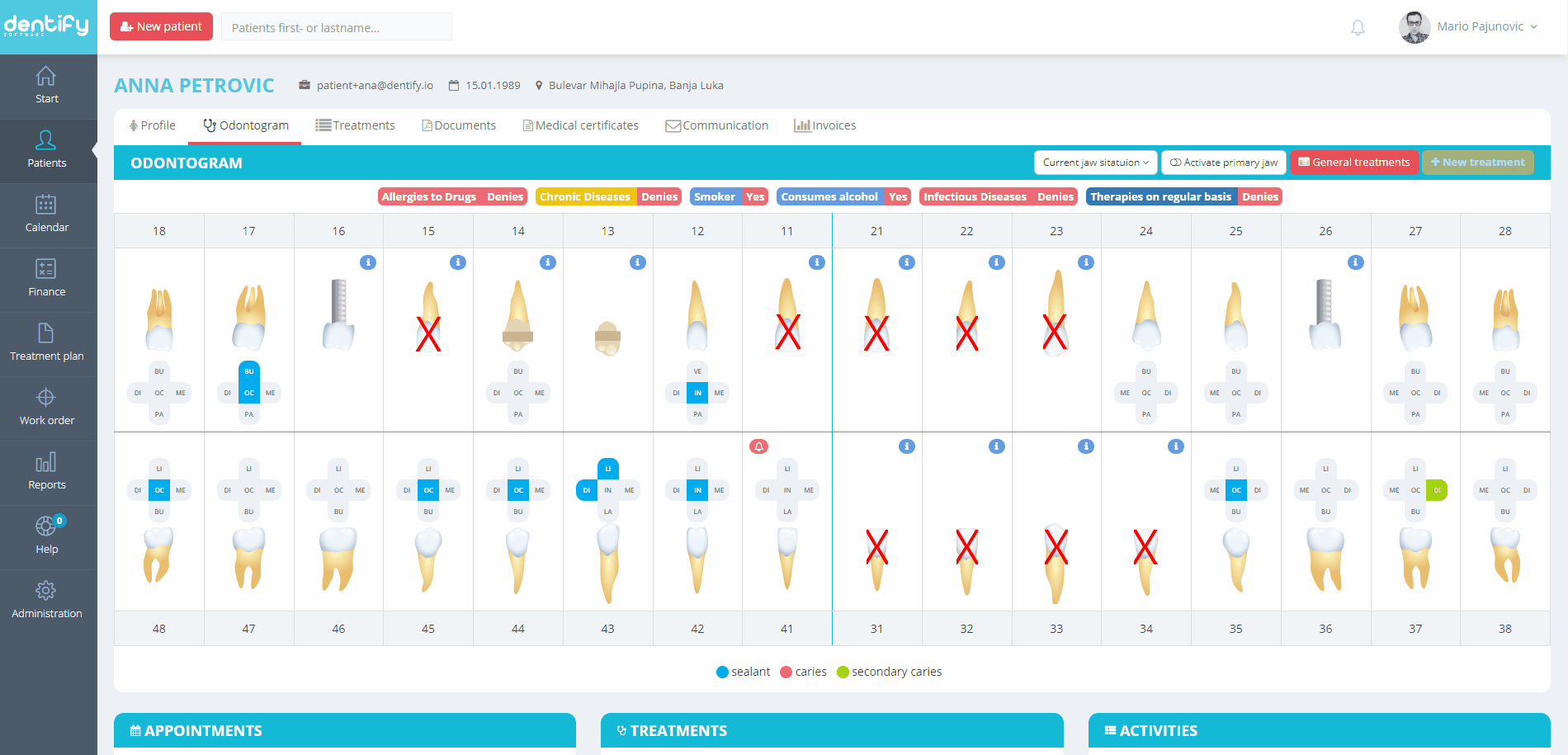
Task: Switch to the Treatments tab
Action: (x=356, y=125)
